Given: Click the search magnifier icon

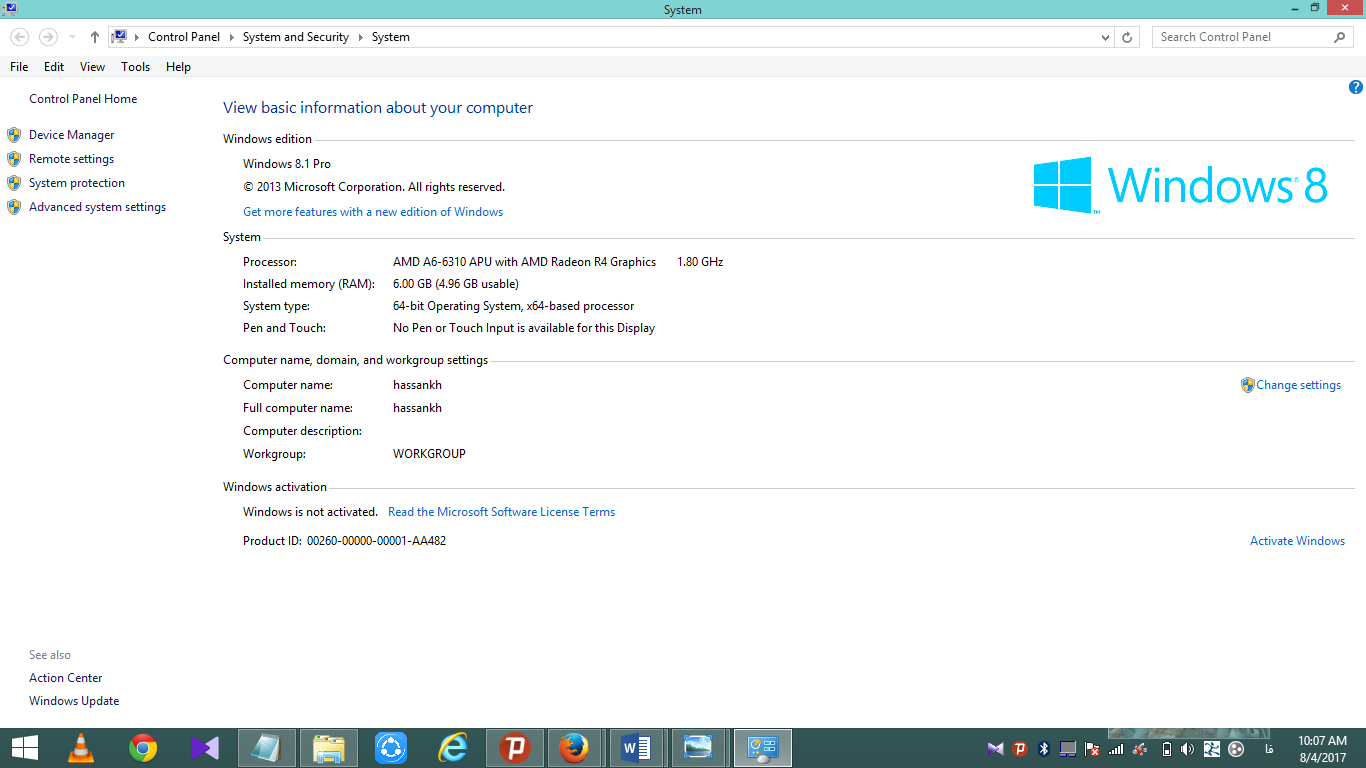Looking at the screenshot, I should [x=1340, y=37].
